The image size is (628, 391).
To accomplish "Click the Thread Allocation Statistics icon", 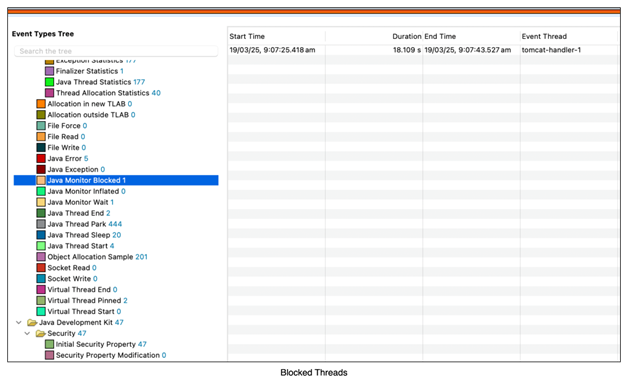I will [49, 93].
